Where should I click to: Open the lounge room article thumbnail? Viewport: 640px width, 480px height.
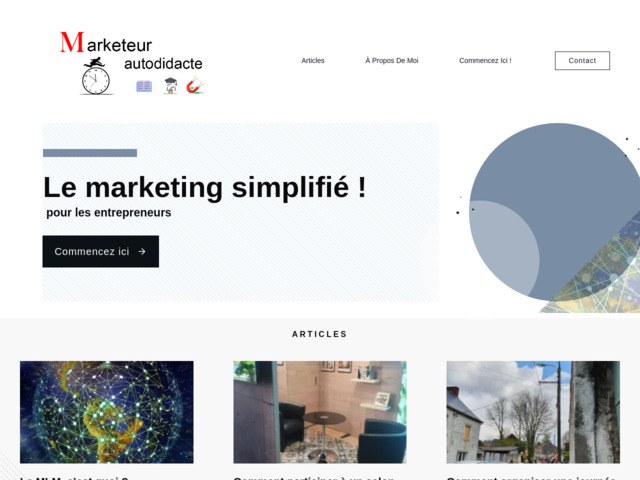click(x=320, y=412)
